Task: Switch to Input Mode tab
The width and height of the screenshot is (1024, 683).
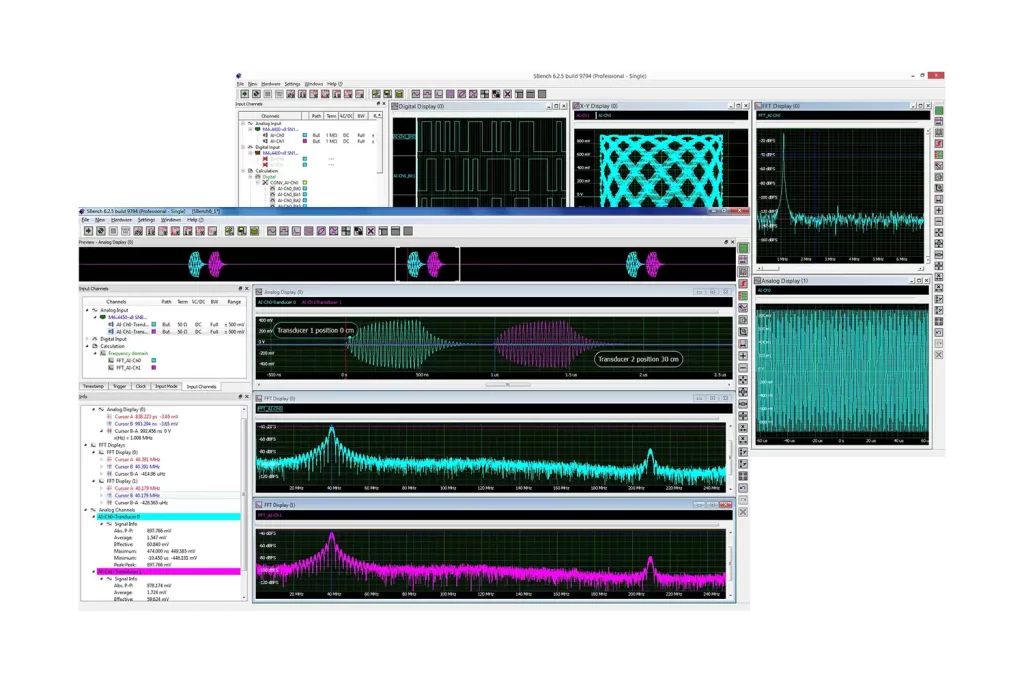Action: click(x=166, y=387)
